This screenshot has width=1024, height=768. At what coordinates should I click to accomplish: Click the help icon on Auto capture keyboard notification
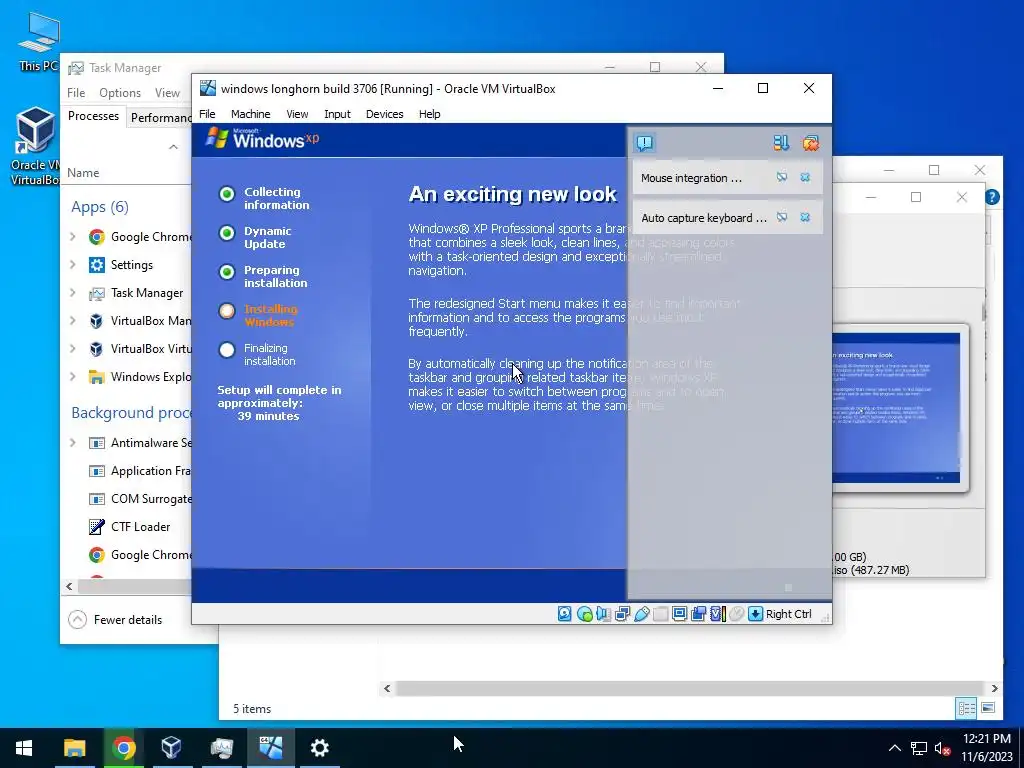(782, 217)
